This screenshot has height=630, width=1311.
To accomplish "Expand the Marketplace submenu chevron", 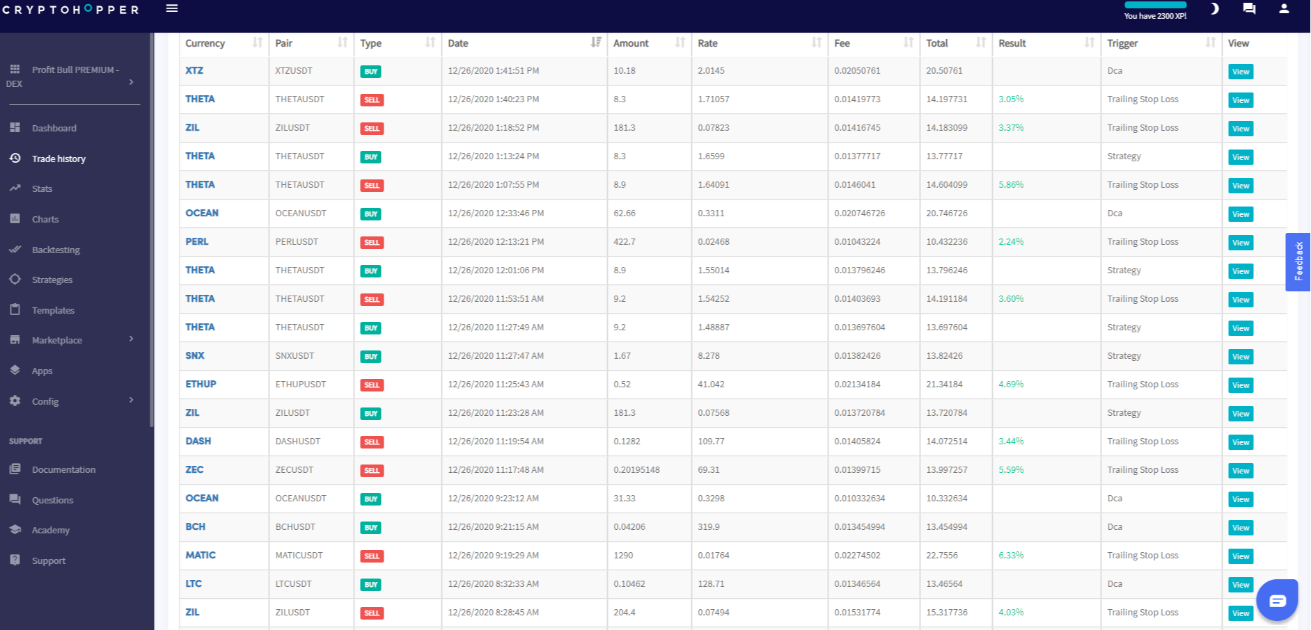I will click(131, 340).
